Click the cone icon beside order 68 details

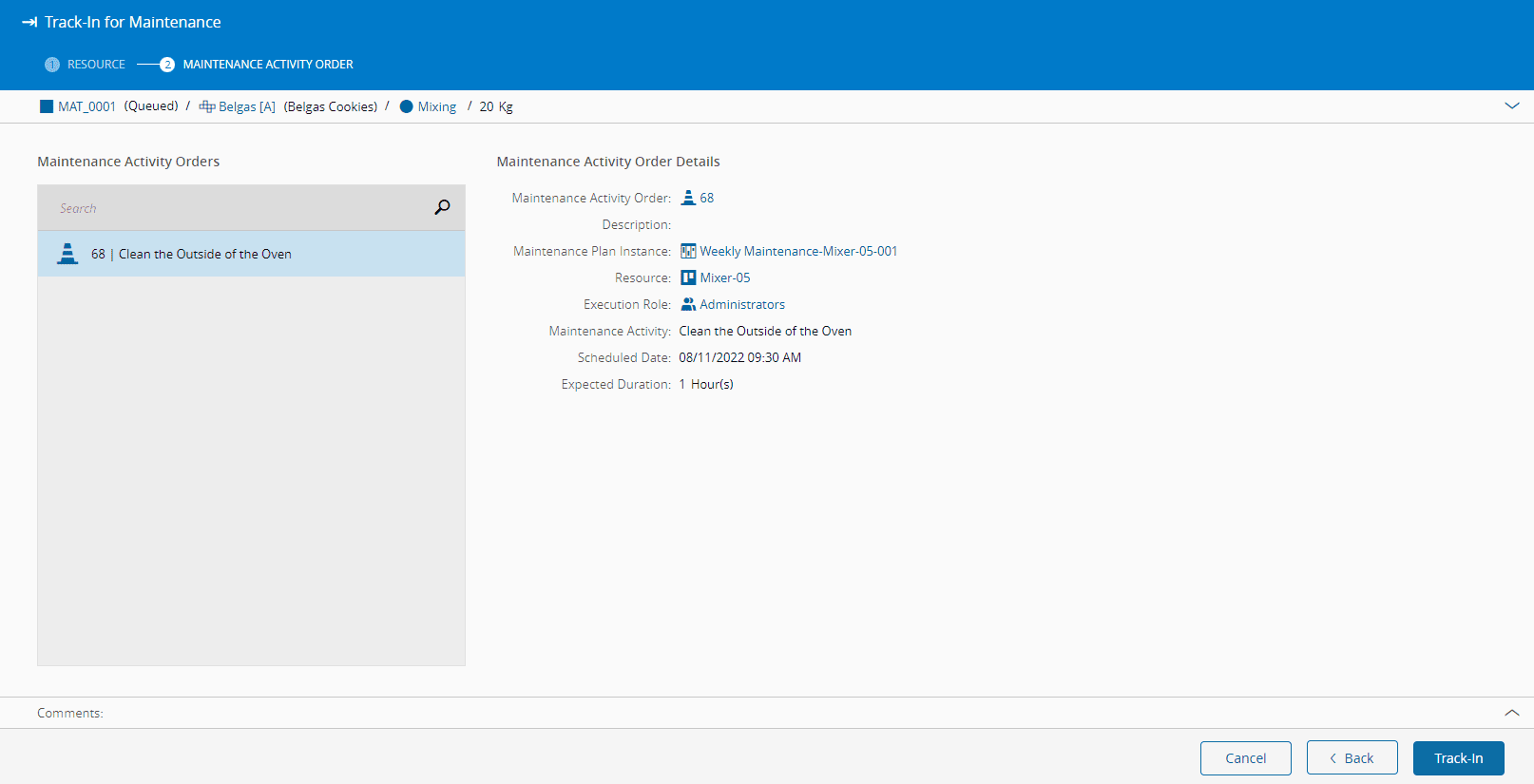[688, 198]
